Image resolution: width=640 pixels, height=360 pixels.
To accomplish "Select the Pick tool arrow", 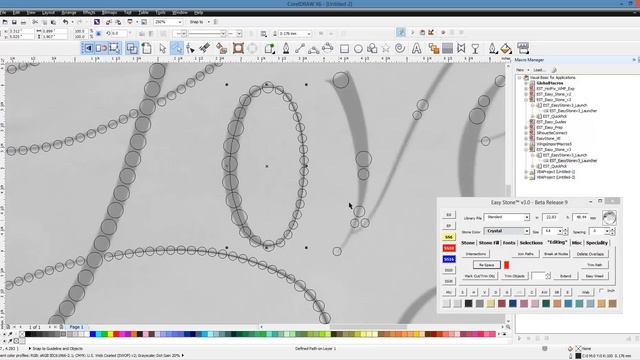I will 162,49.
